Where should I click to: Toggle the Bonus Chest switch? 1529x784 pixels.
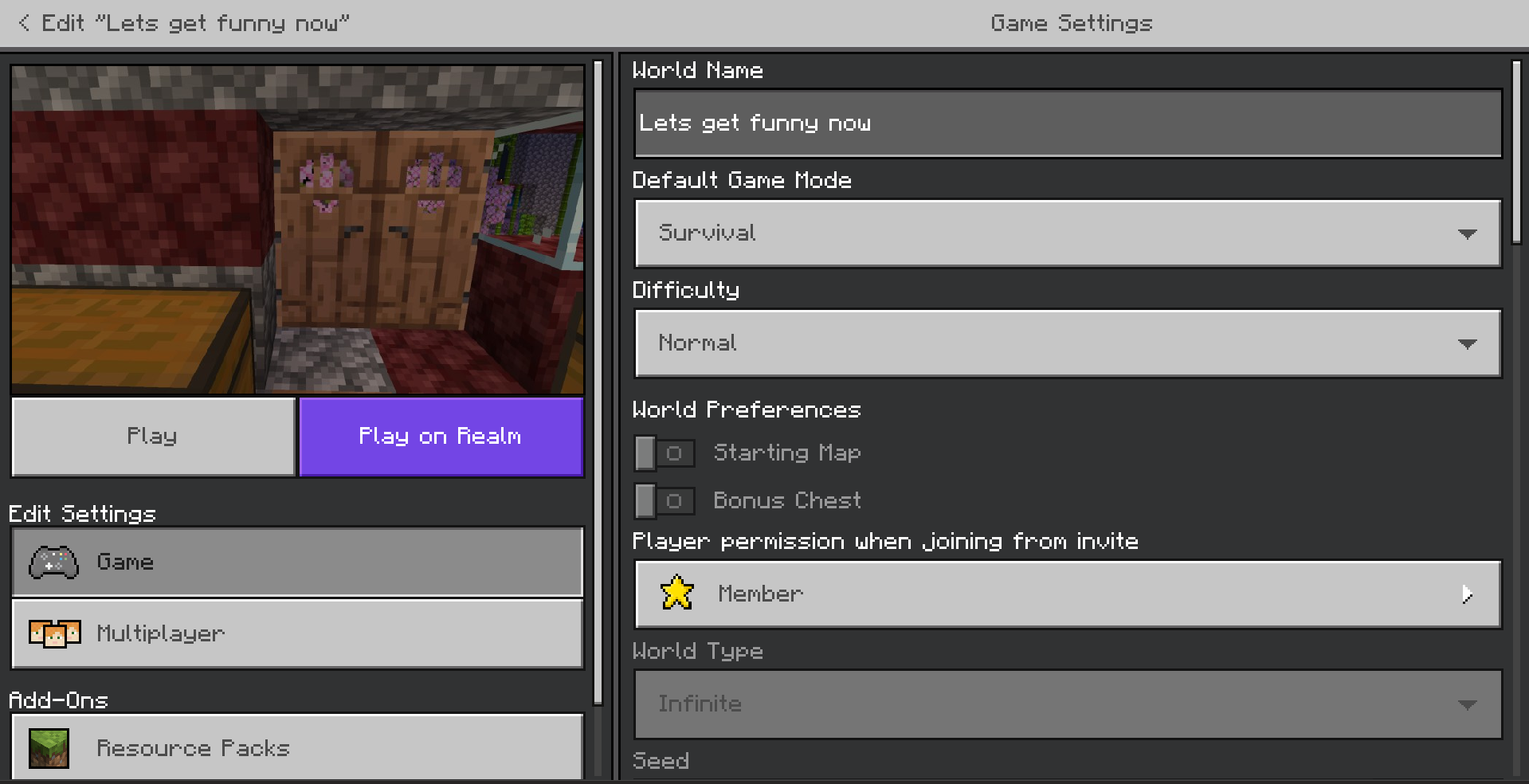[x=665, y=501]
